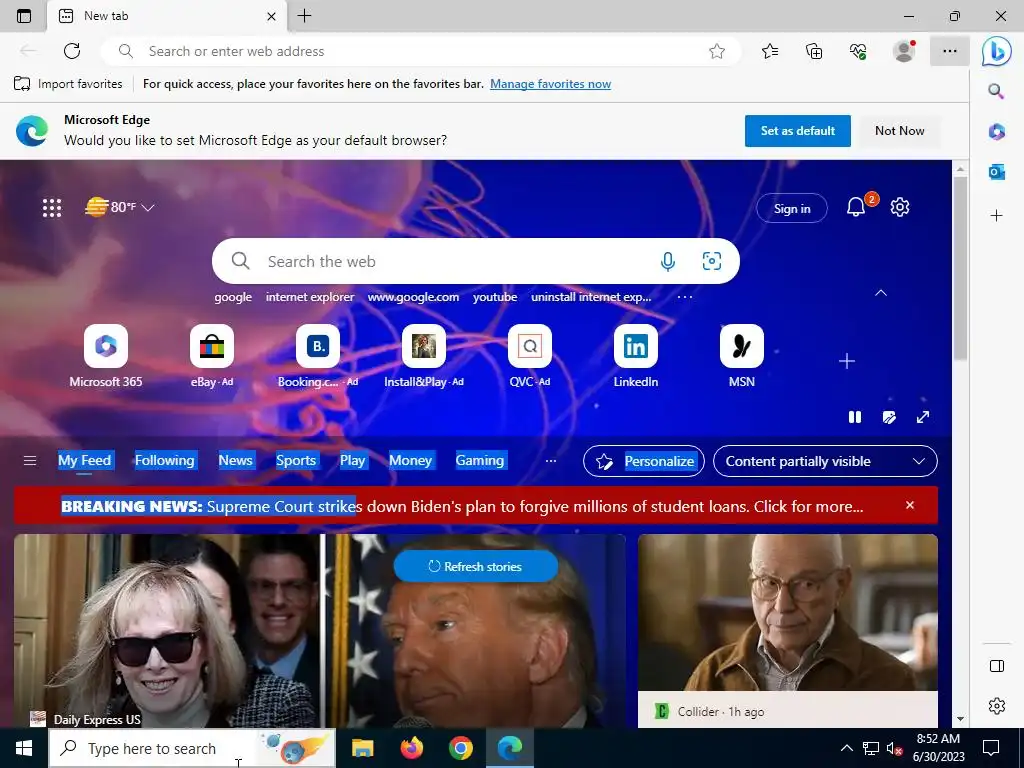Open Outlook icon in sidebar
Screen dimensions: 1024x768
point(997,172)
